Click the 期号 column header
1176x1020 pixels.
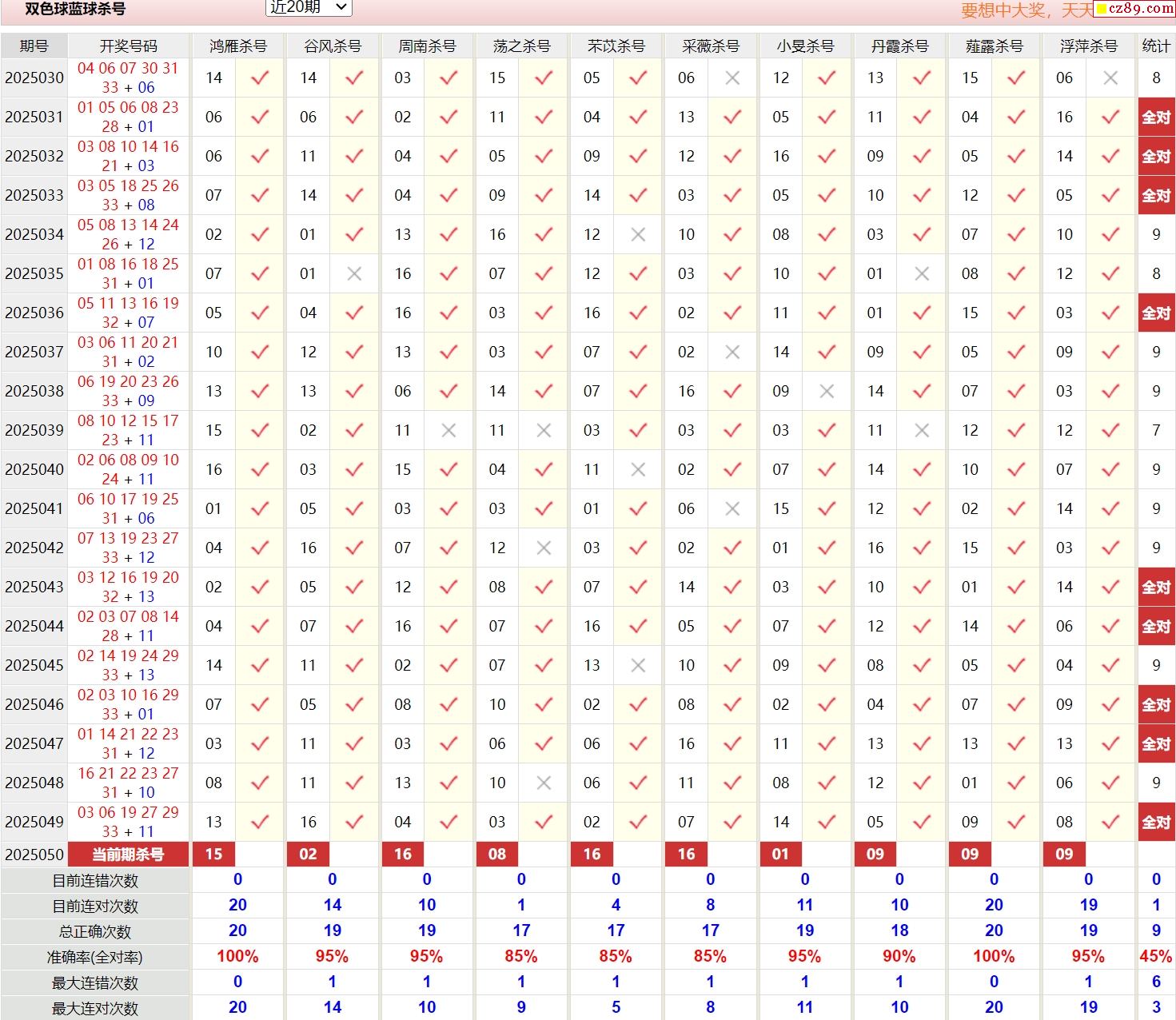[x=34, y=46]
